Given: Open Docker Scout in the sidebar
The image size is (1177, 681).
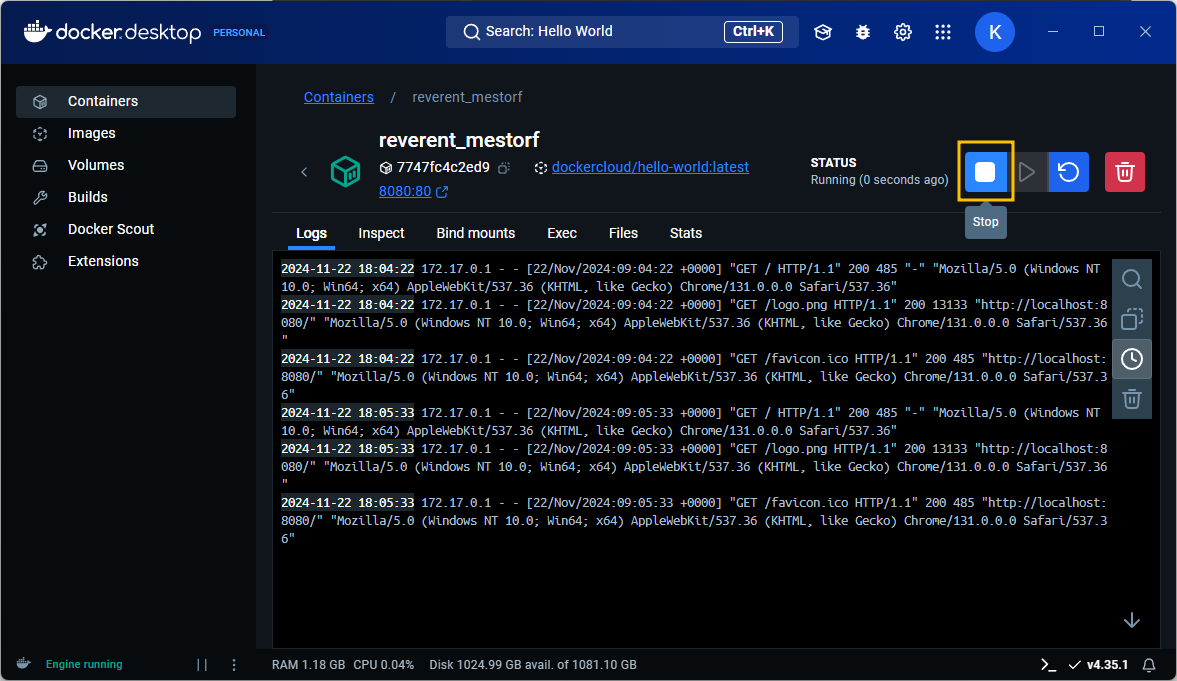Looking at the screenshot, I should click(126, 229).
